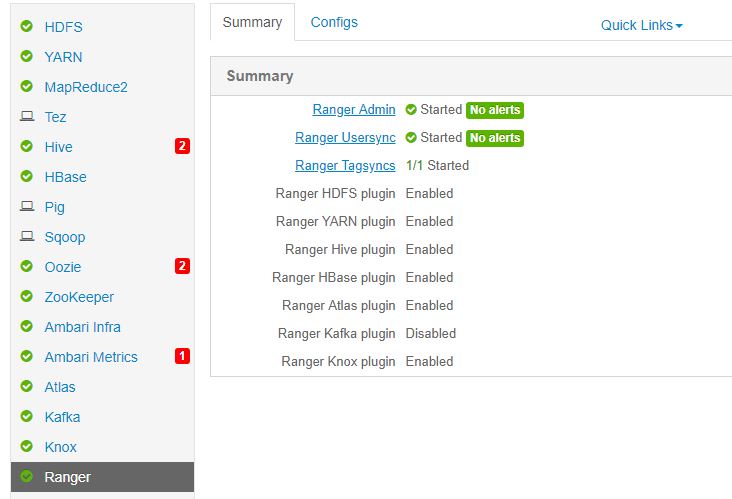Select the Summary tab
Viewport: 732px width, 499px height.
252,22
